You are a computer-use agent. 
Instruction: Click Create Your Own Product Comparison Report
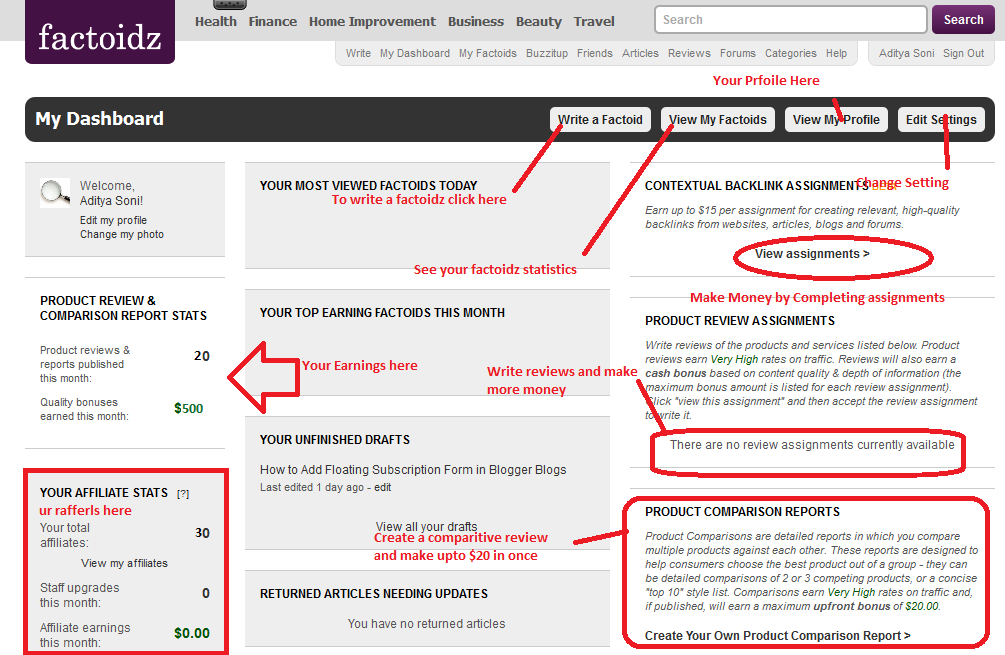point(777,636)
